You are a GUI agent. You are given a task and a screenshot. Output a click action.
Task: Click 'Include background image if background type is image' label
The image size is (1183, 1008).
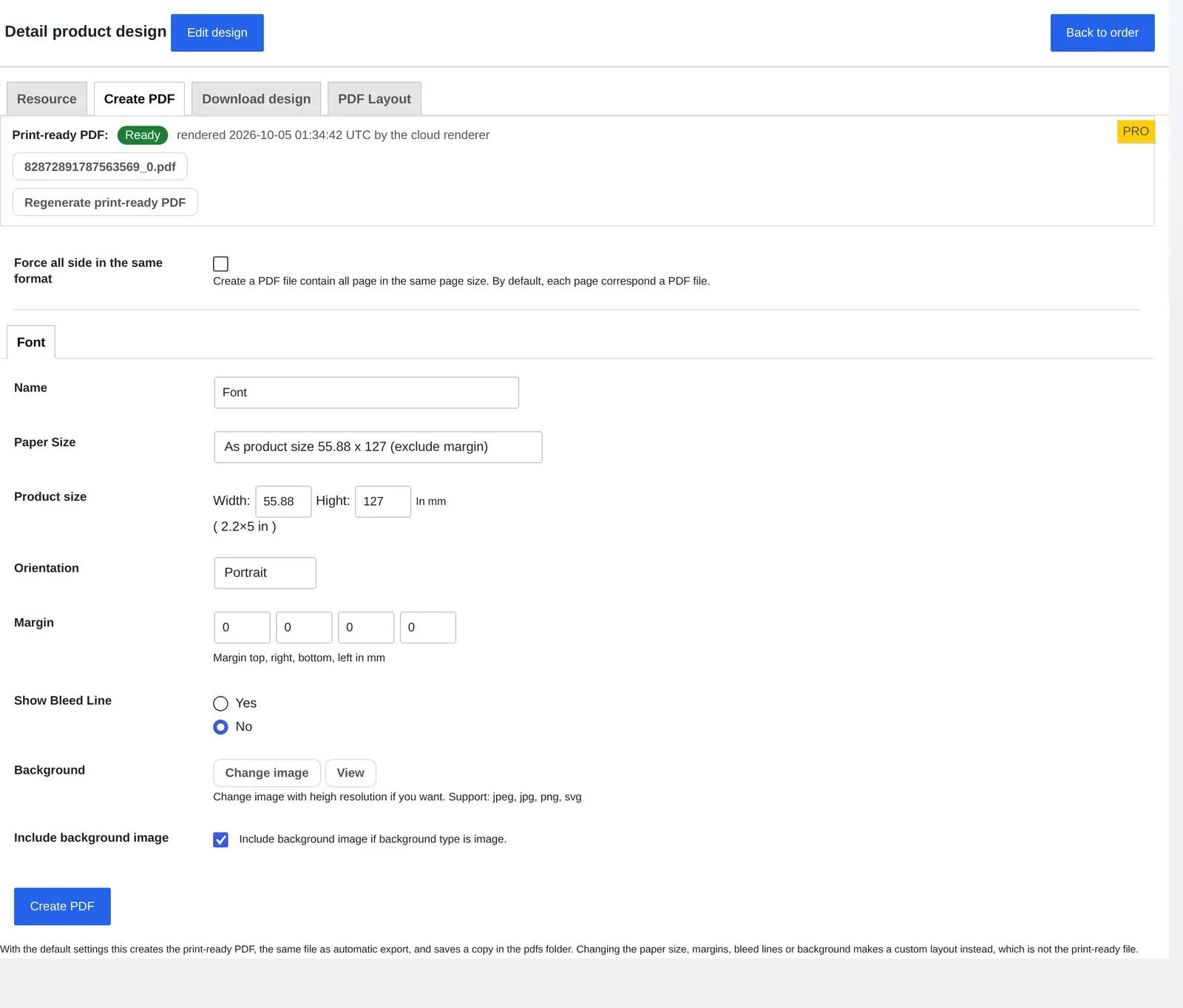tap(373, 839)
